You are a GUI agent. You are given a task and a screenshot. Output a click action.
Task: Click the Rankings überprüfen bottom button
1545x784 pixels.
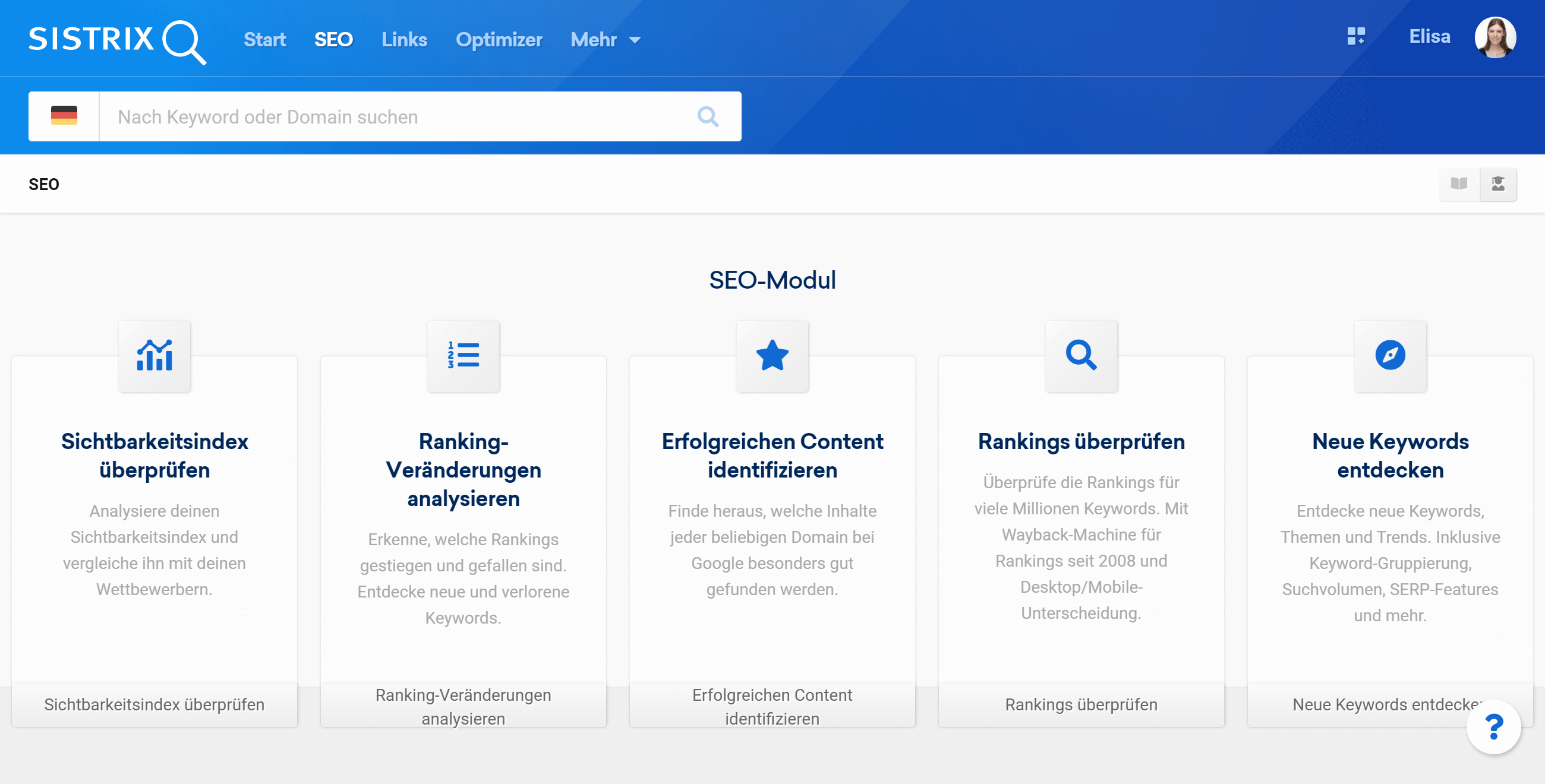[1081, 705]
